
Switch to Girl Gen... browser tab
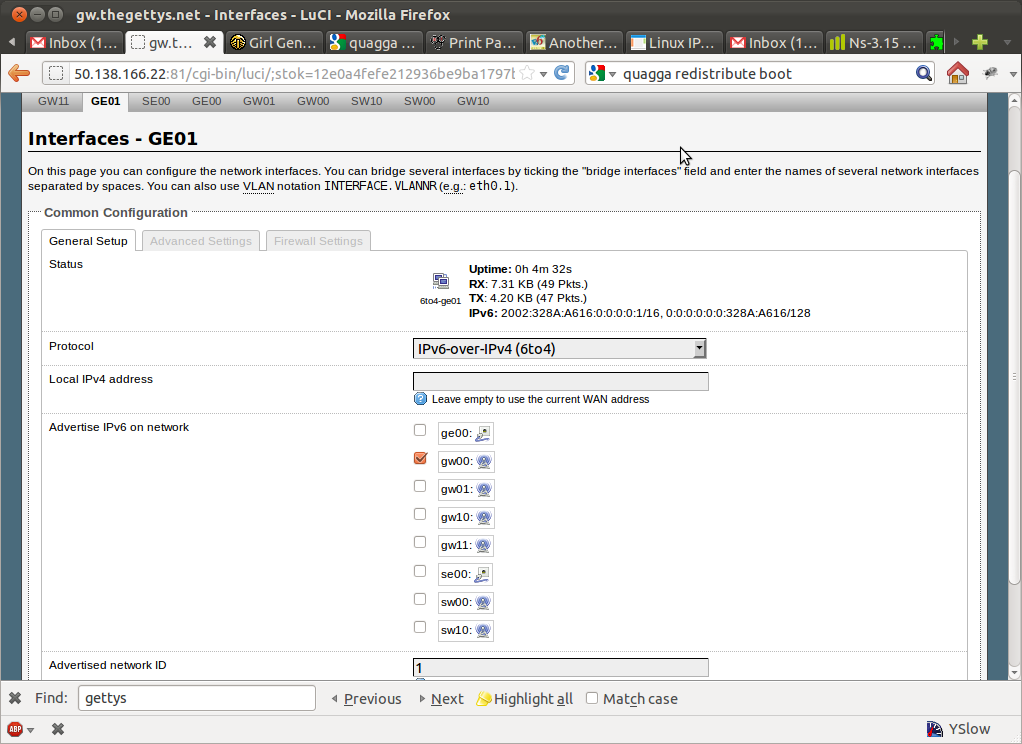pyautogui.click(x=274, y=43)
